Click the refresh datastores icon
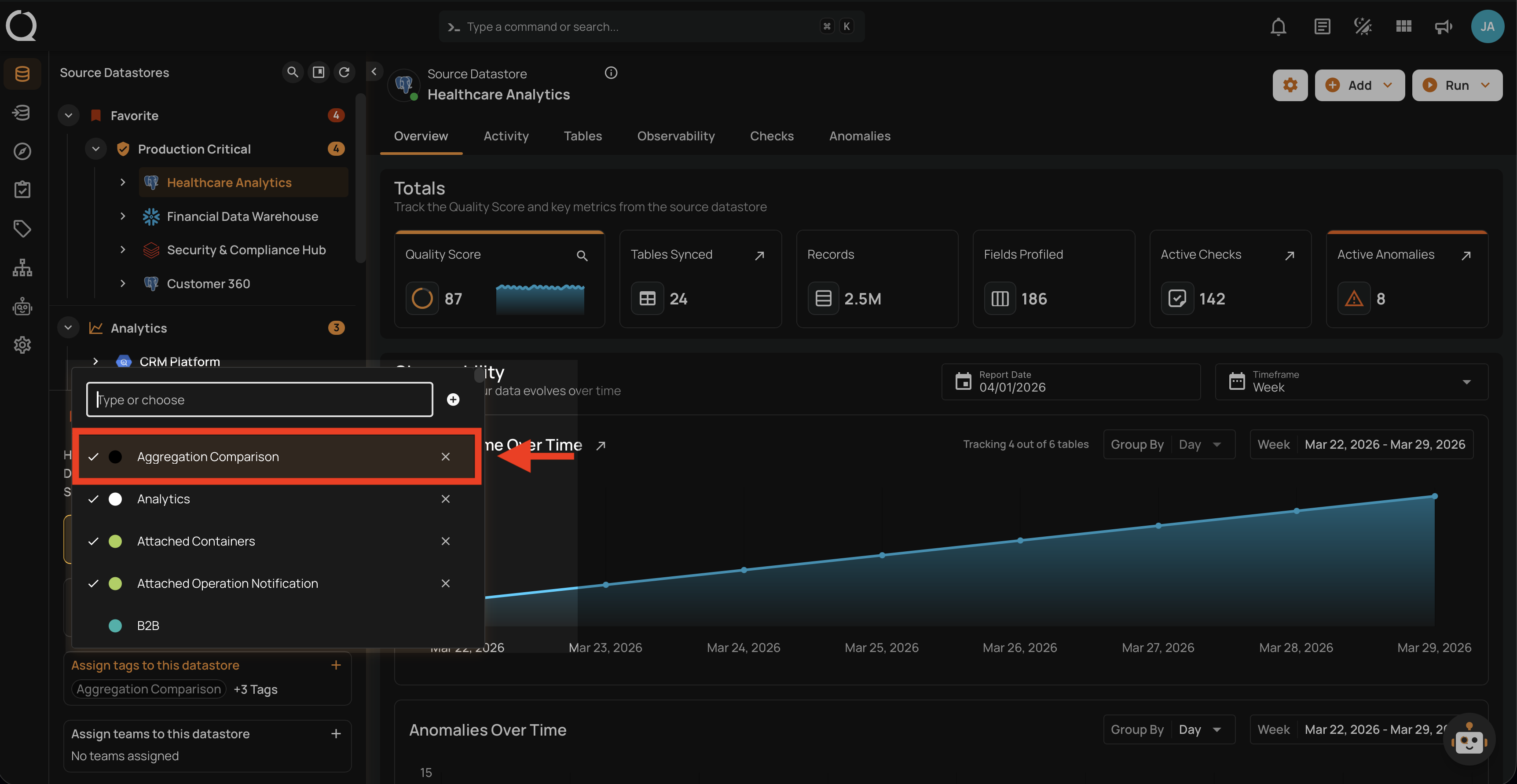The image size is (1517, 784). click(x=344, y=72)
